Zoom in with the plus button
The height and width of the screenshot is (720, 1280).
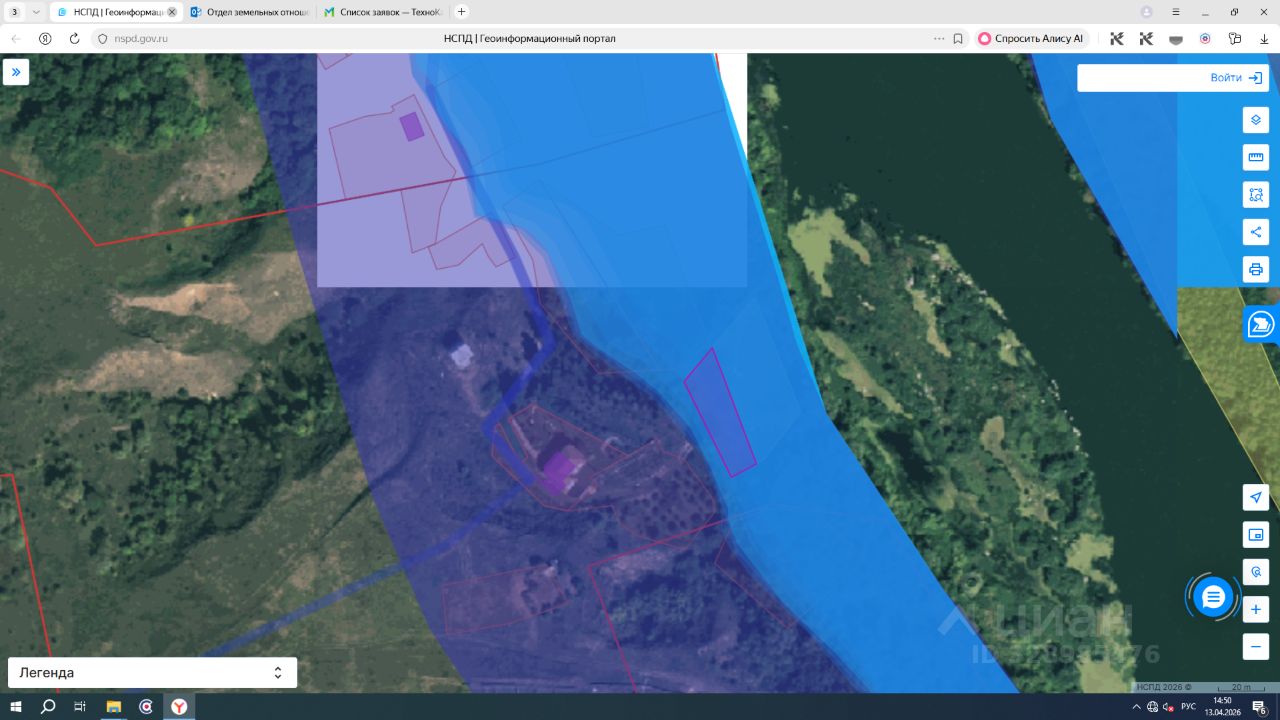tap(1256, 609)
